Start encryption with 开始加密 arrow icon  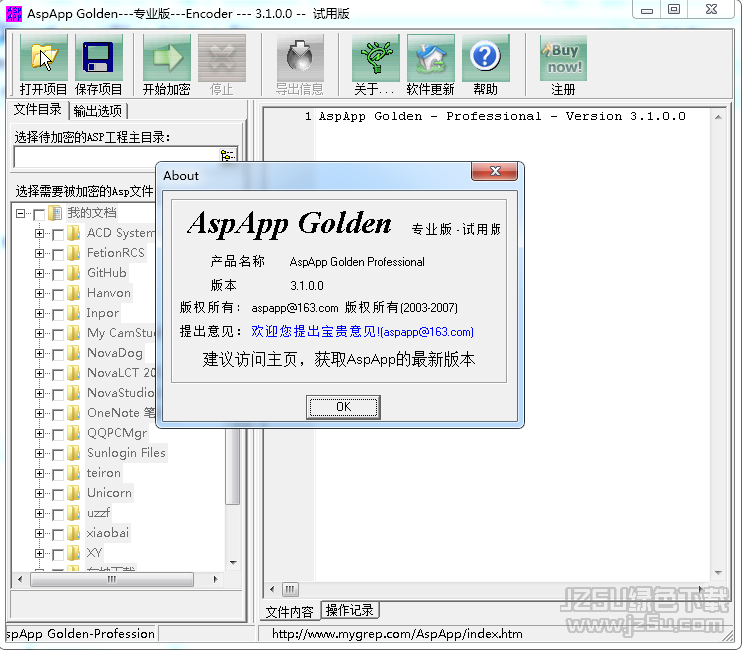(x=167, y=58)
